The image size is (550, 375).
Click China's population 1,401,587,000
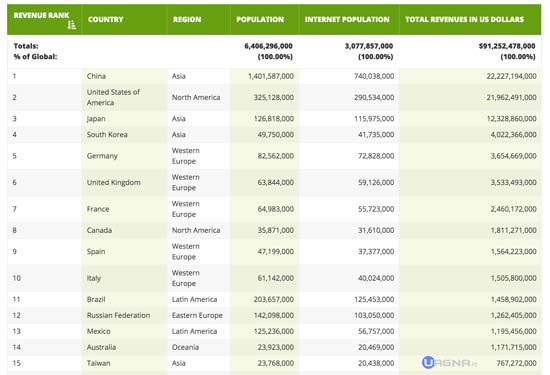click(x=271, y=76)
